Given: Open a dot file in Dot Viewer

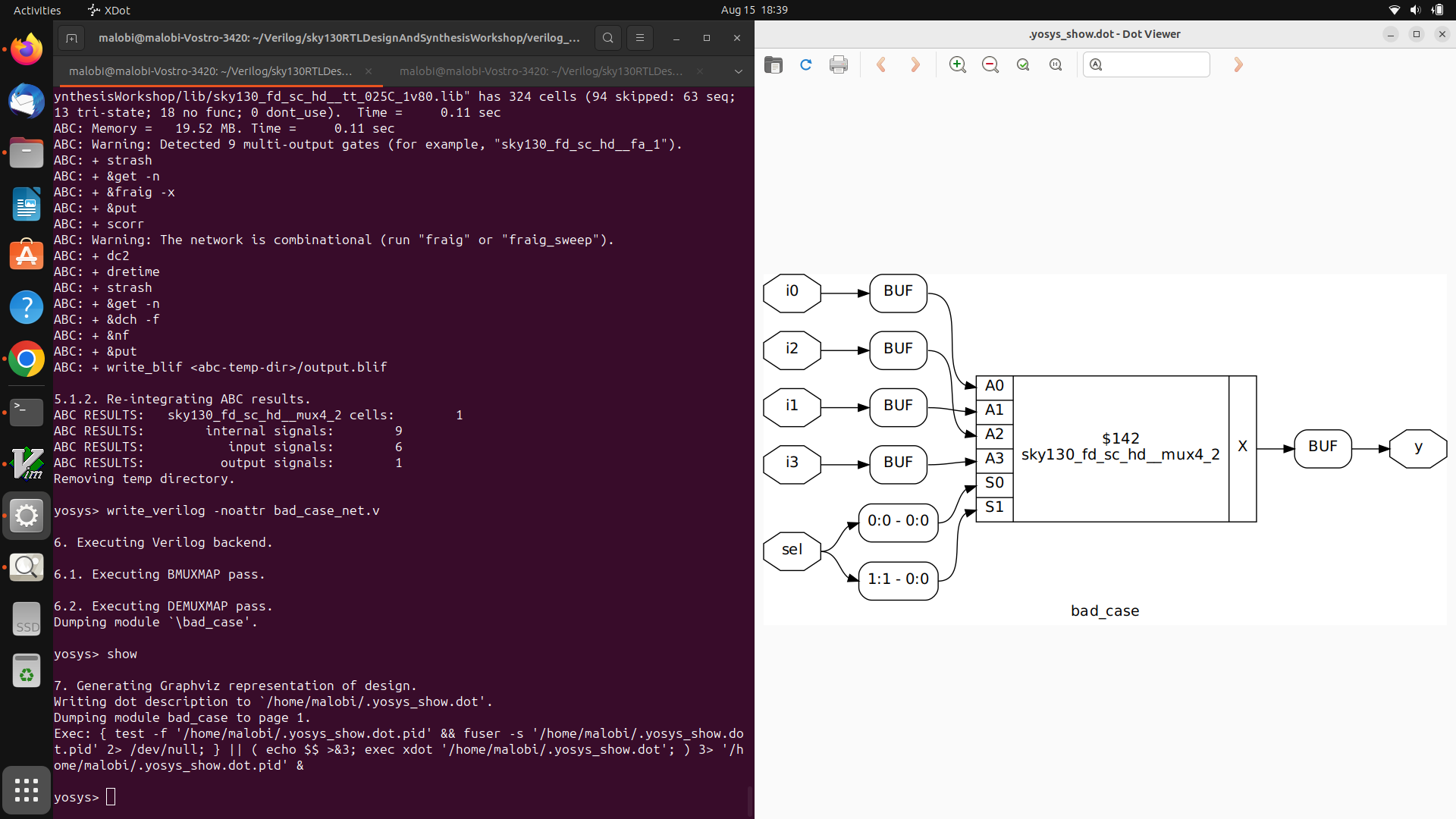Looking at the screenshot, I should [773, 65].
